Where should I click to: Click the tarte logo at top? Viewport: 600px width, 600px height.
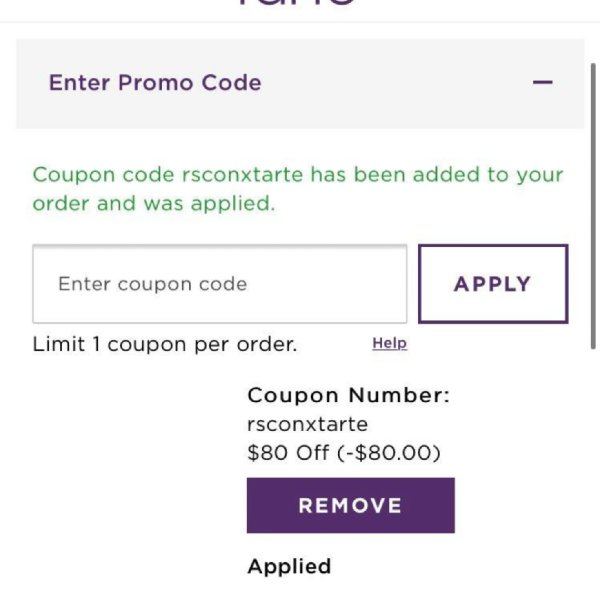click(x=297, y=3)
